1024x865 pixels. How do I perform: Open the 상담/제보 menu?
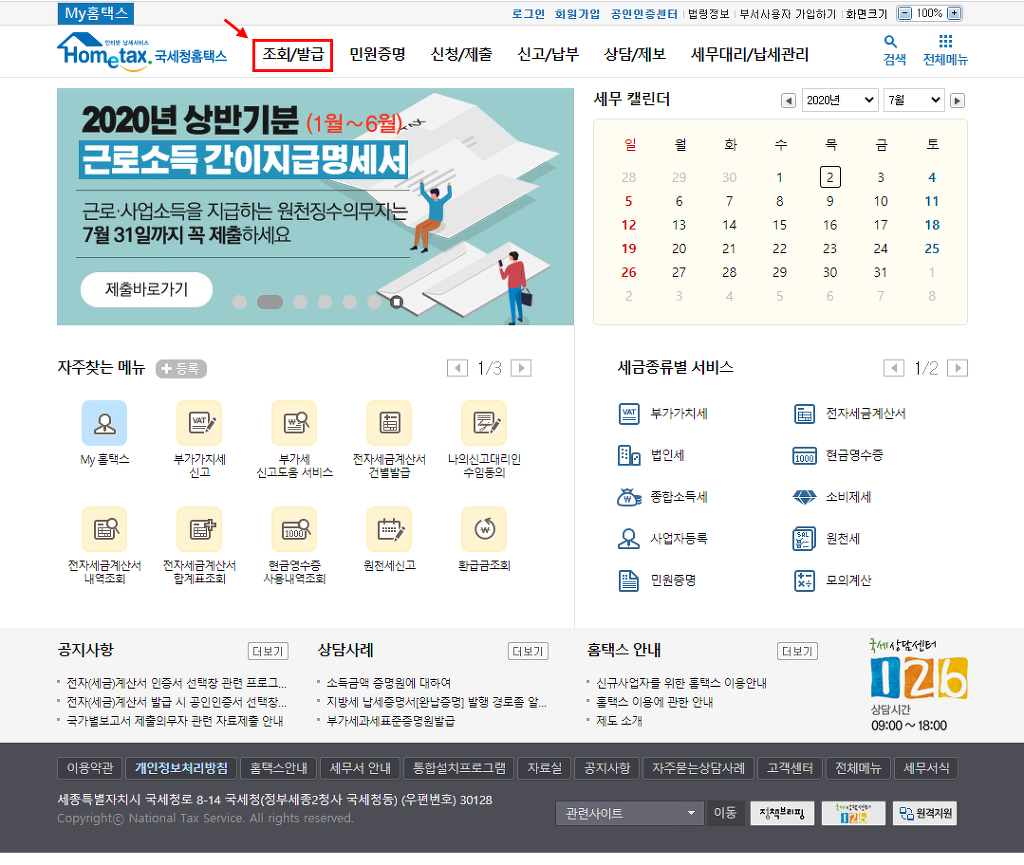click(x=635, y=54)
